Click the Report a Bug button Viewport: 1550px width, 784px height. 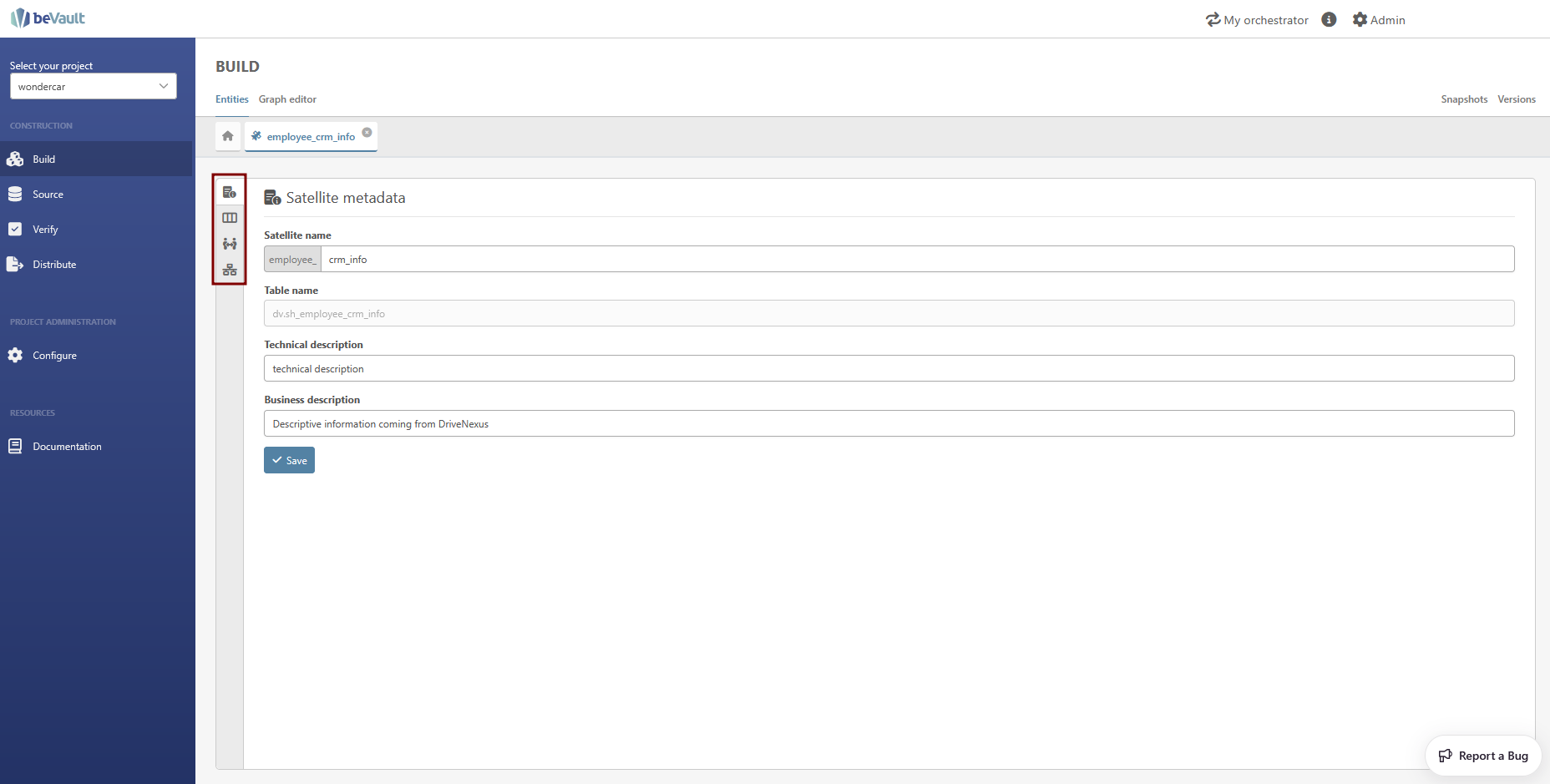[x=1483, y=756]
